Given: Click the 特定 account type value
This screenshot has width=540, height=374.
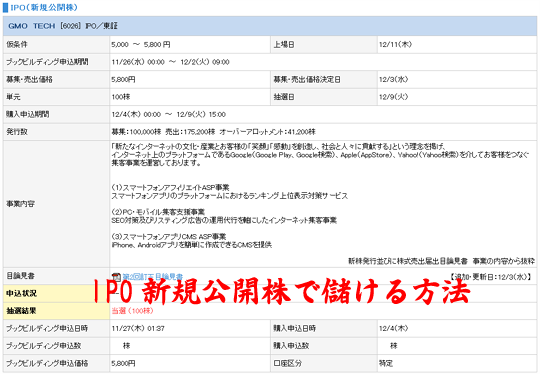Looking at the screenshot, I should (386, 363).
